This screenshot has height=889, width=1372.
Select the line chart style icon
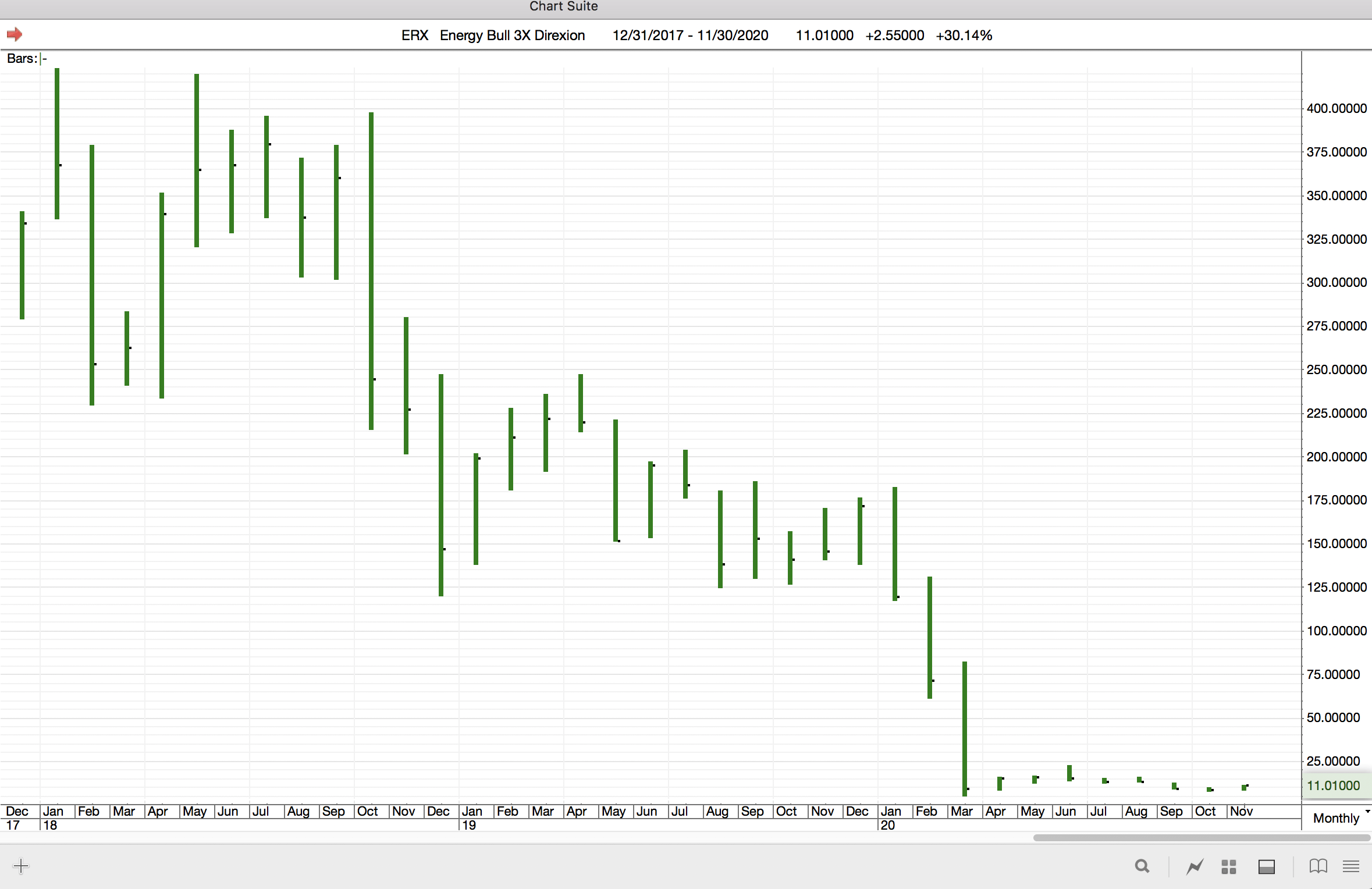[x=1195, y=866]
